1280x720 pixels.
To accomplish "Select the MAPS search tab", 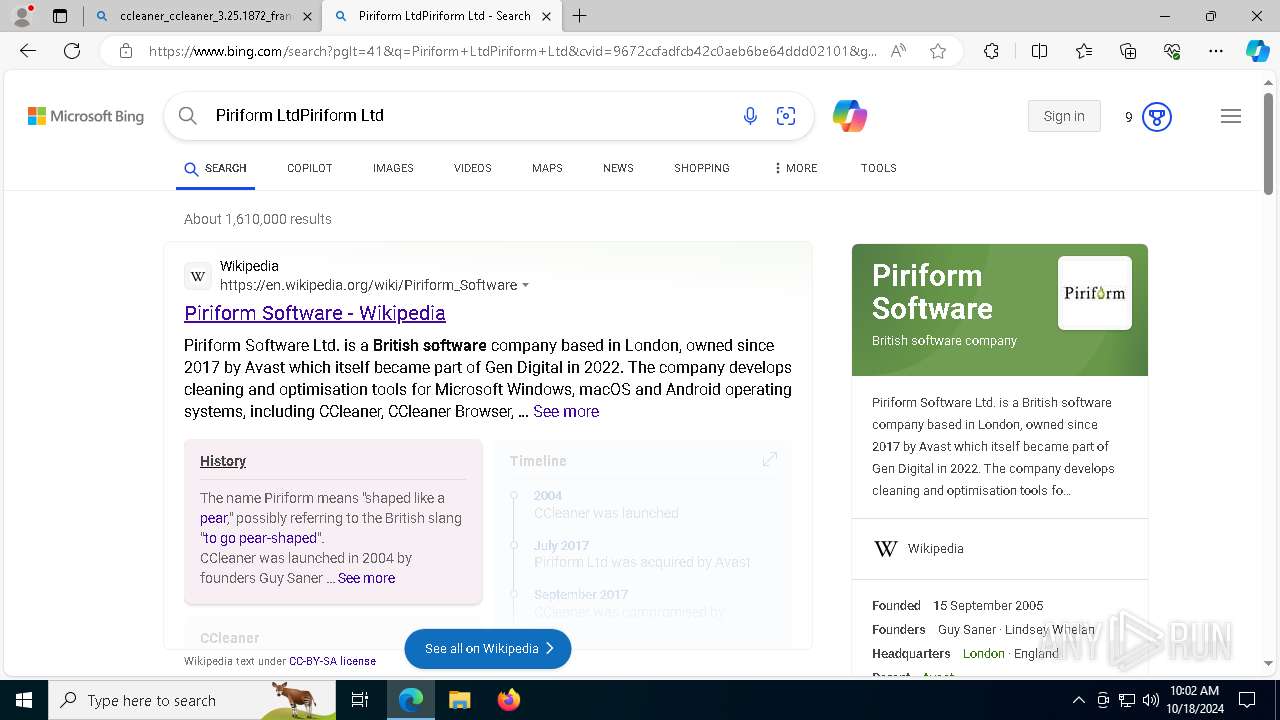I will click(x=547, y=168).
